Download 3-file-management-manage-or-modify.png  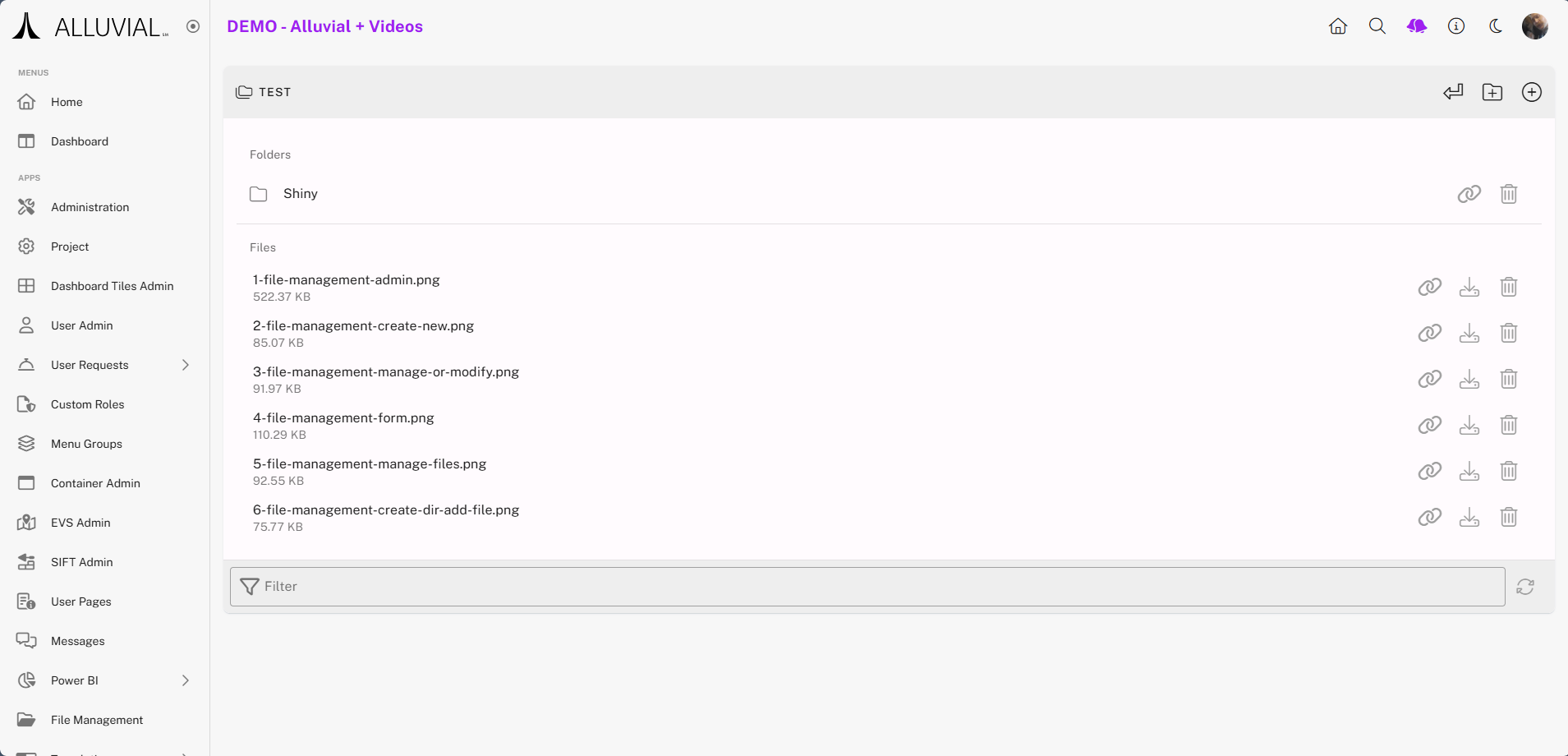[1469, 379]
